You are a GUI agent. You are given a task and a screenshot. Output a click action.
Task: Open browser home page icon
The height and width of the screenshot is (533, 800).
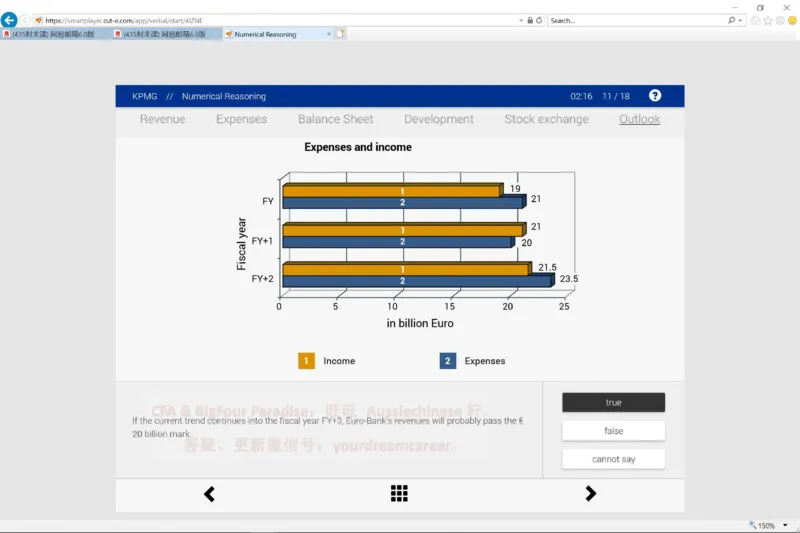pyautogui.click(x=755, y=20)
